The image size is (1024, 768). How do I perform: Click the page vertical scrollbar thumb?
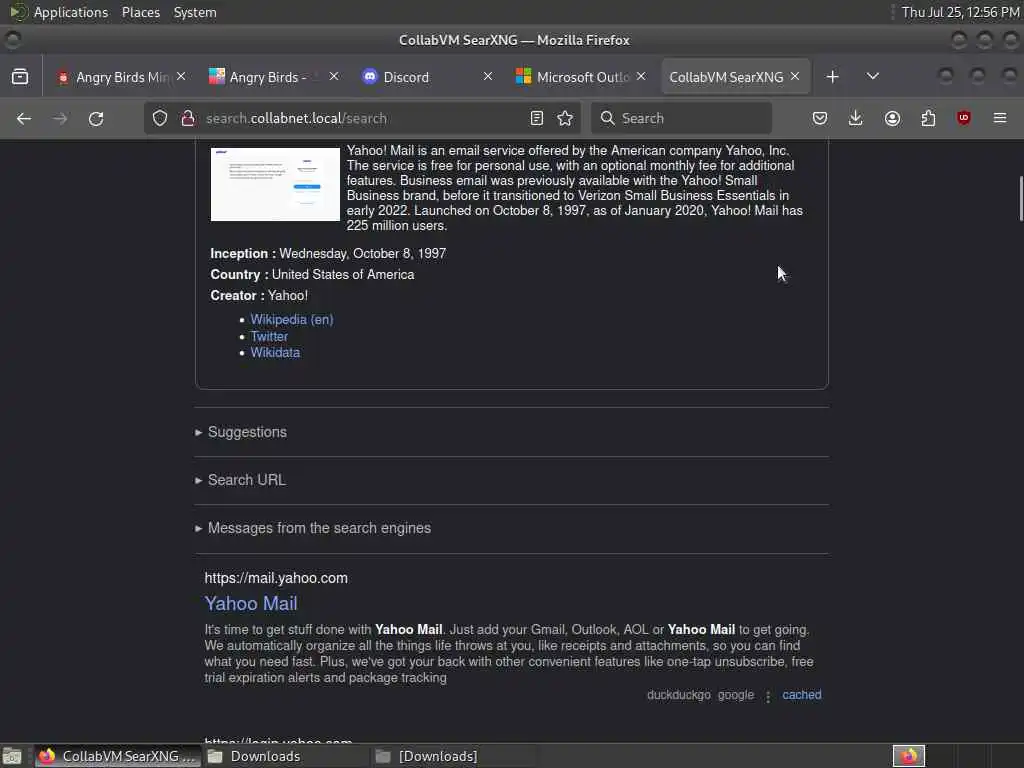pyautogui.click(x=1019, y=199)
